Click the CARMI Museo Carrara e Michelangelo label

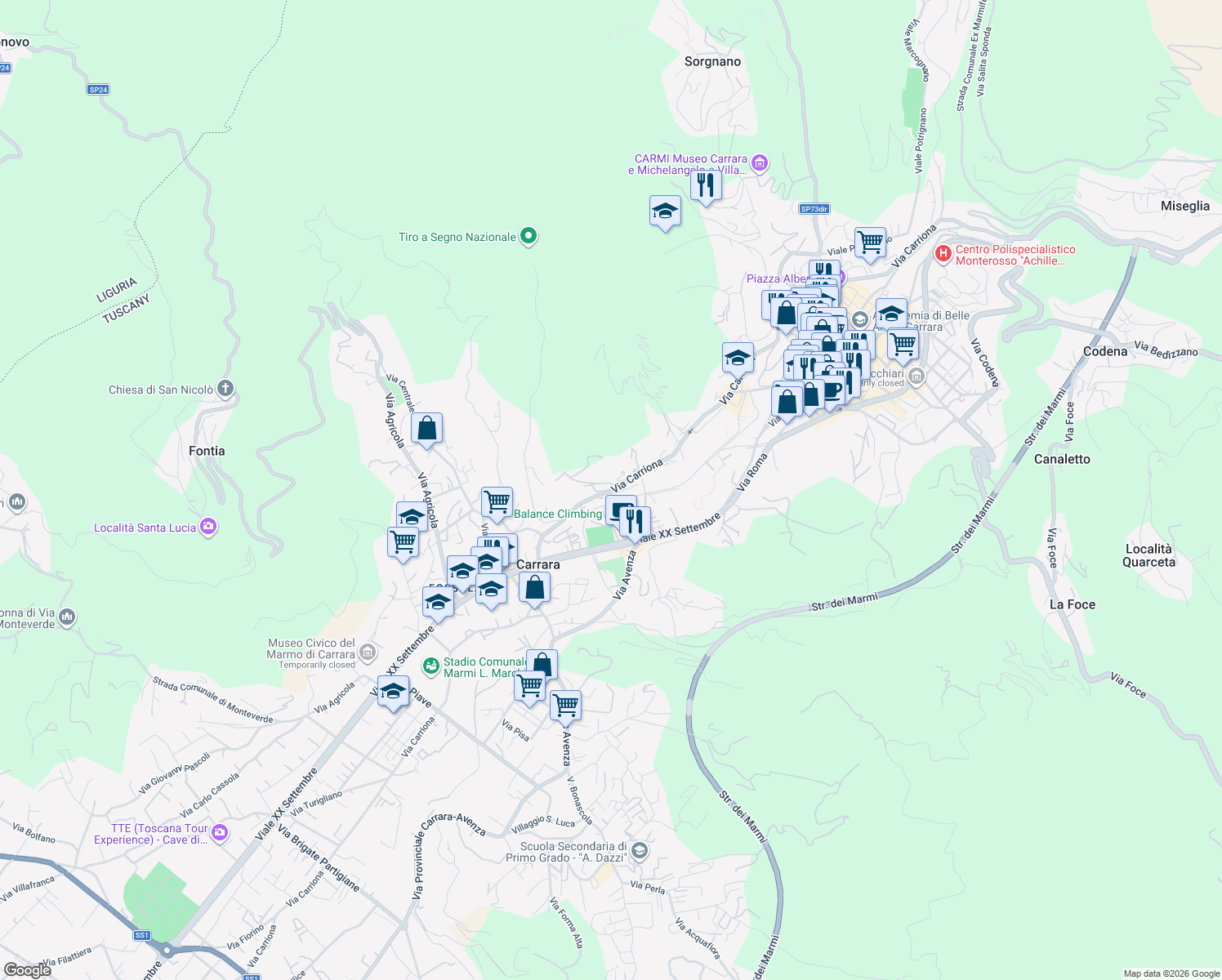(690, 162)
